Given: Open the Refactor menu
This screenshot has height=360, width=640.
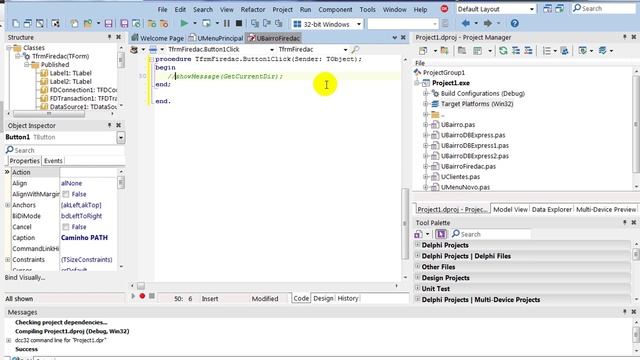Looking at the screenshot, I should (x=253, y=9).
